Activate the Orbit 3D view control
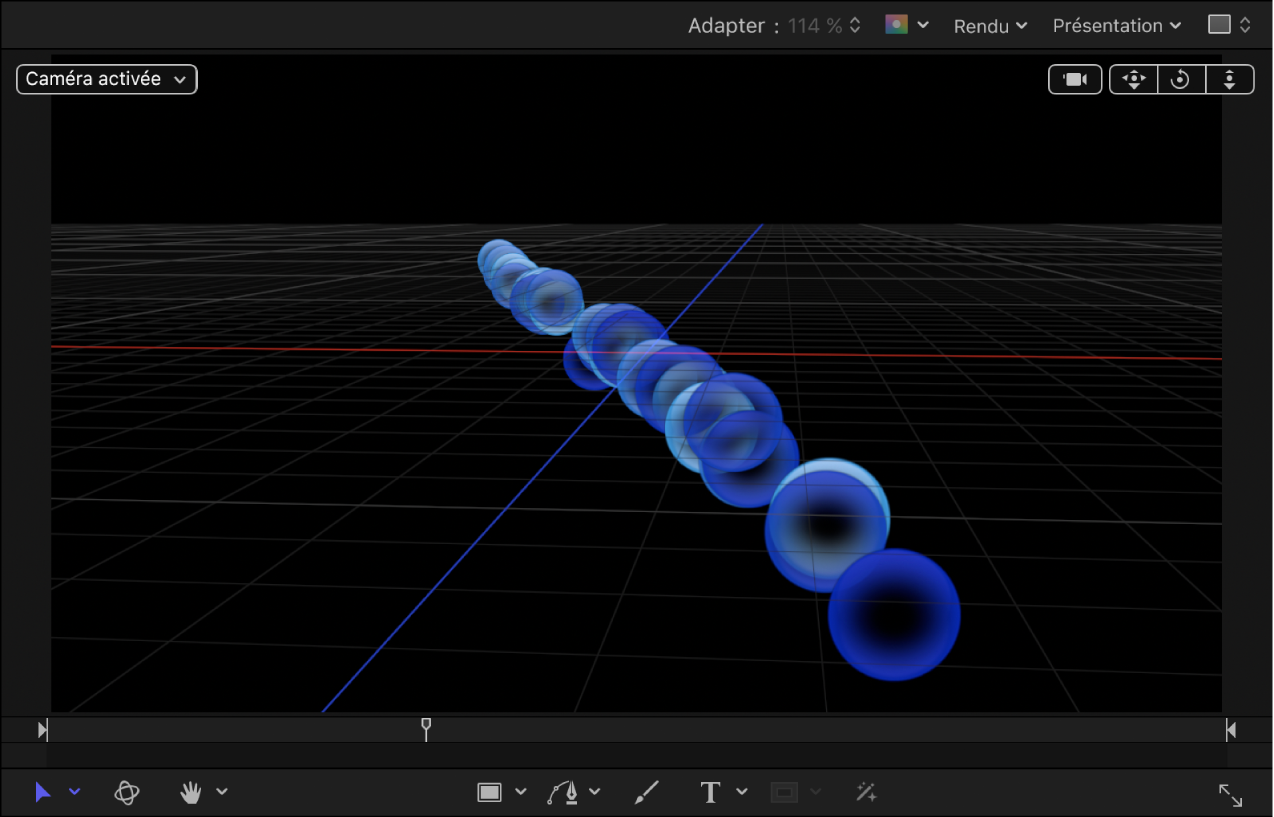Image resolution: width=1274 pixels, height=817 pixels. pyautogui.click(x=1180, y=79)
